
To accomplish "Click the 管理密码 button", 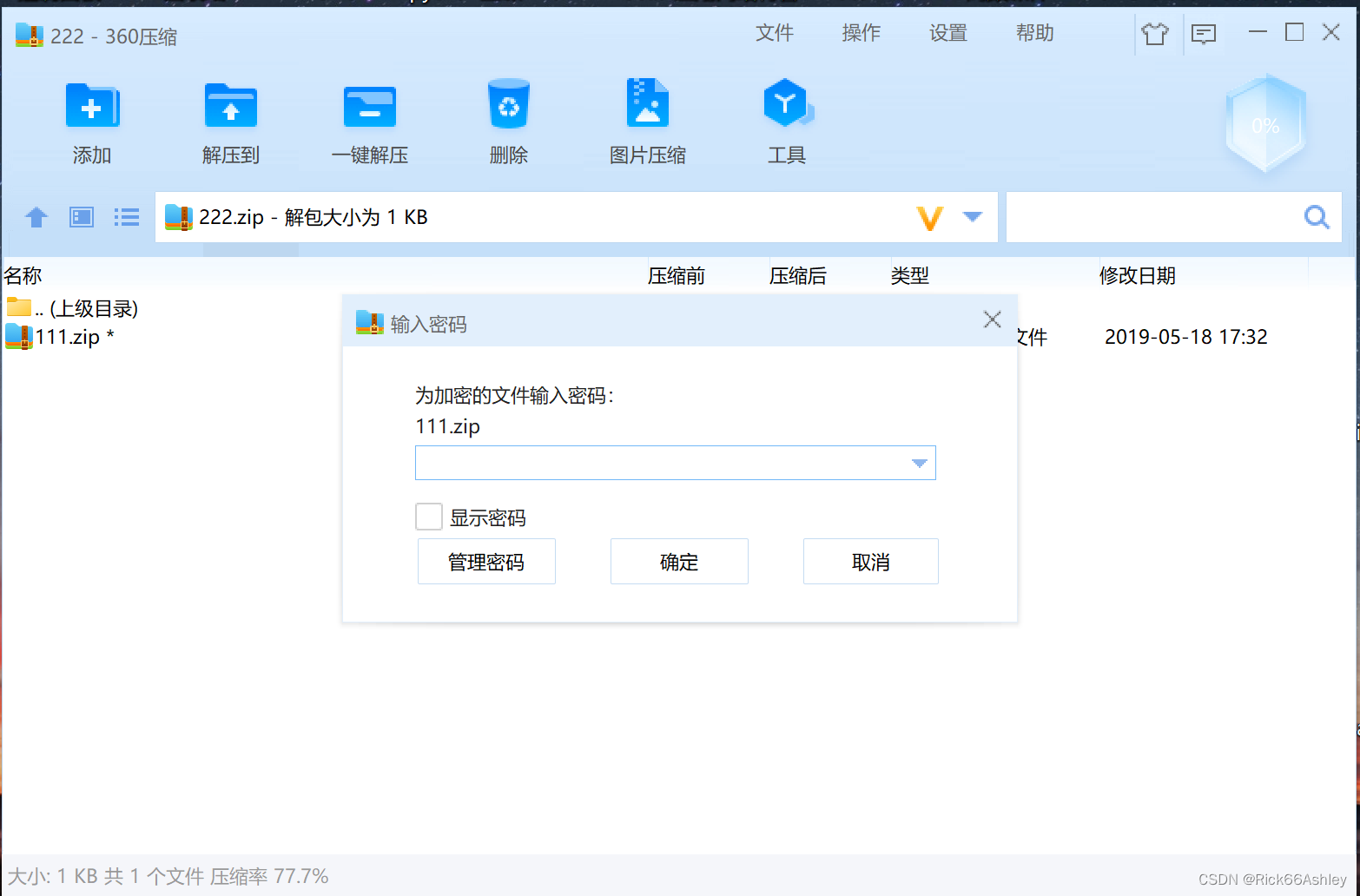I will coord(486,561).
